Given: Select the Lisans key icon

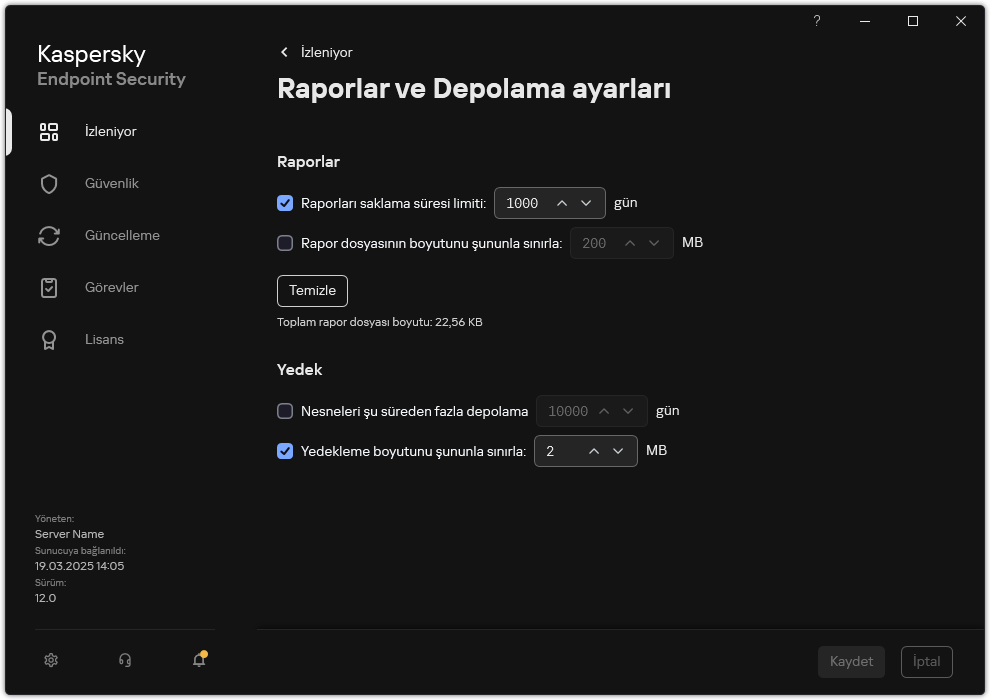Looking at the screenshot, I should tap(48, 339).
